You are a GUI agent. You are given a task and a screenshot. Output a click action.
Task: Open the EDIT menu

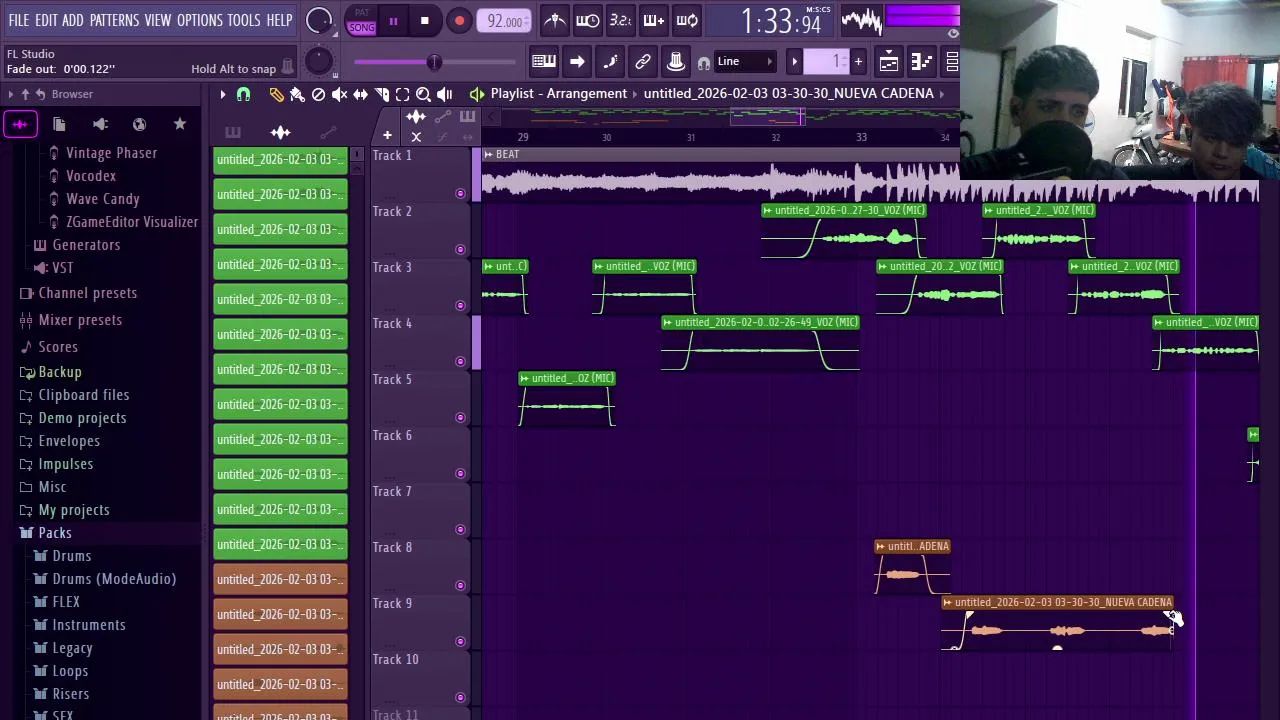coord(46,20)
